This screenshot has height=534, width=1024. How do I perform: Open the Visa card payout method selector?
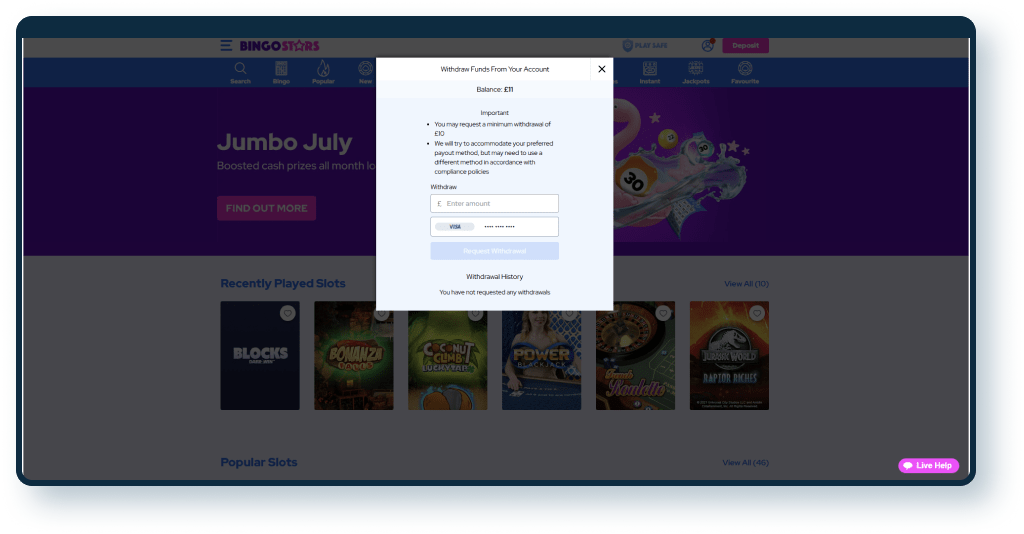pyautogui.click(x=494, y=227)
